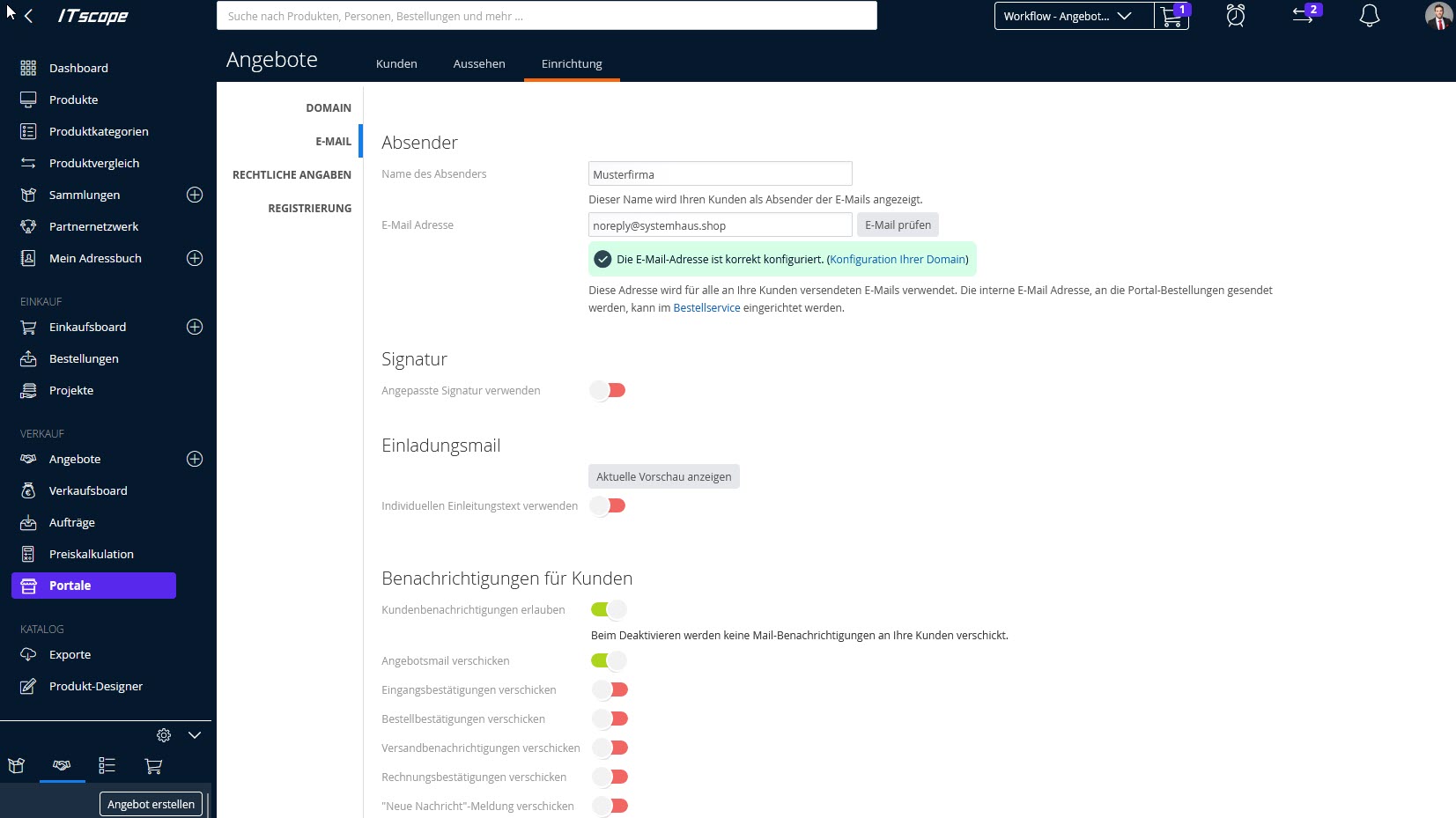The image size is (1456, 818).
Task: Follow the Bestellservice link
Action: (706, 308)
